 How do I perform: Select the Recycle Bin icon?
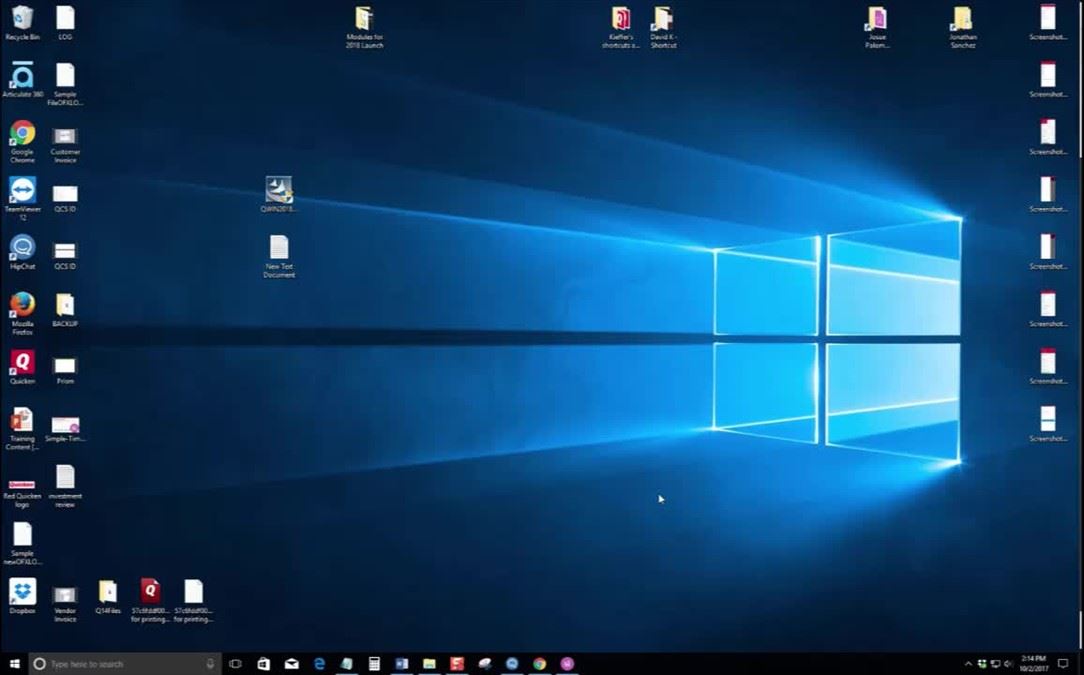(x=22, y=18)
